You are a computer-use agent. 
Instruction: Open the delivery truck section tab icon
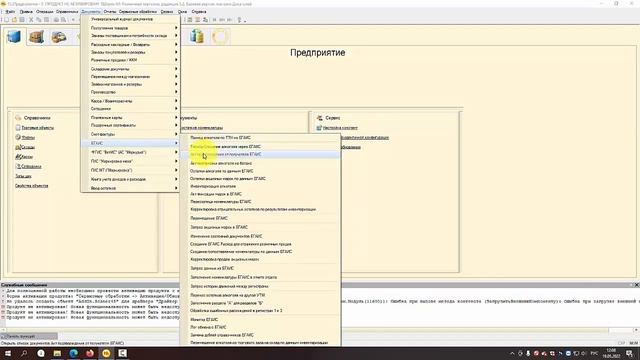click(x=59, y=37)
